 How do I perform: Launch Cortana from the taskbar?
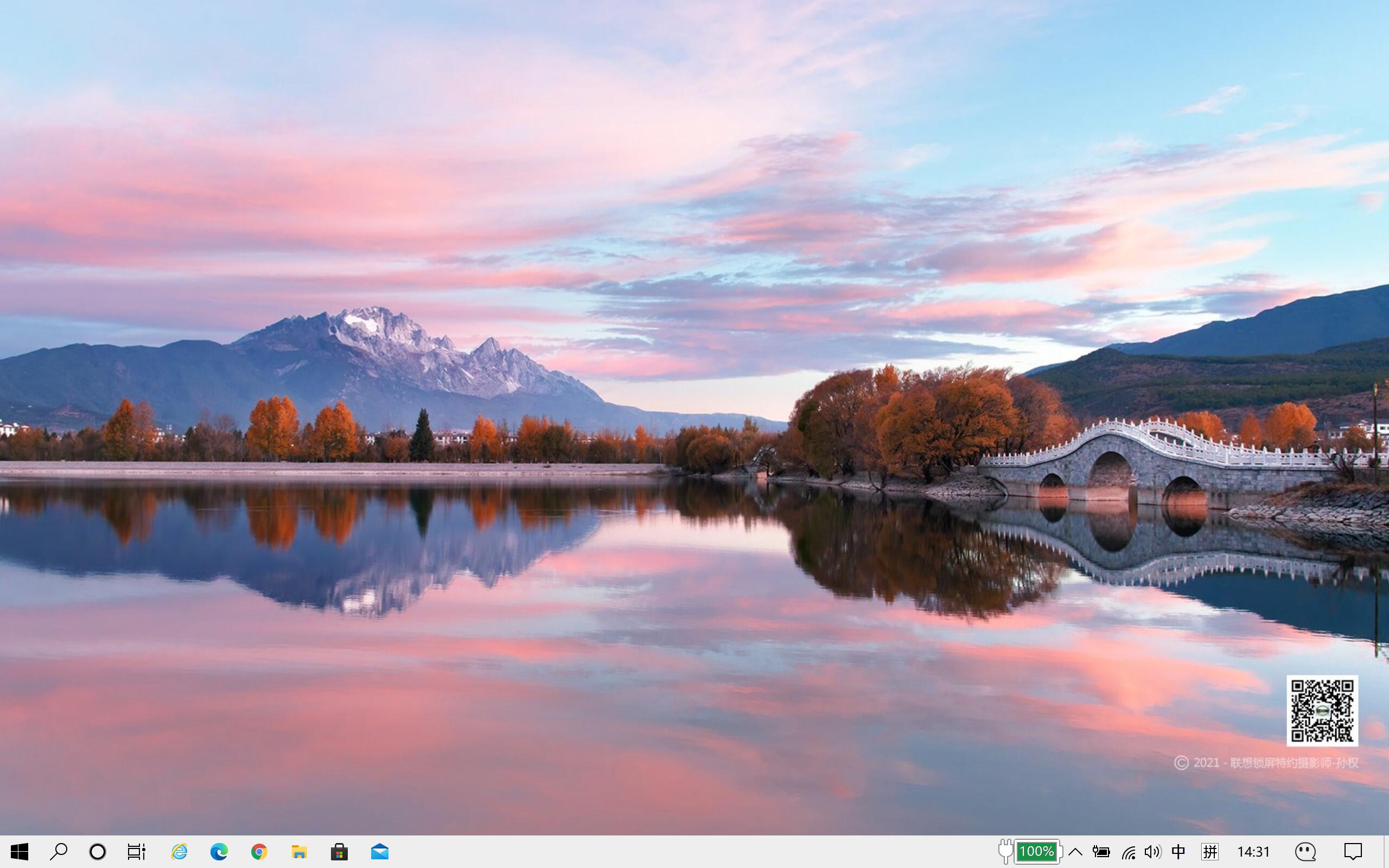pos(98,851)
